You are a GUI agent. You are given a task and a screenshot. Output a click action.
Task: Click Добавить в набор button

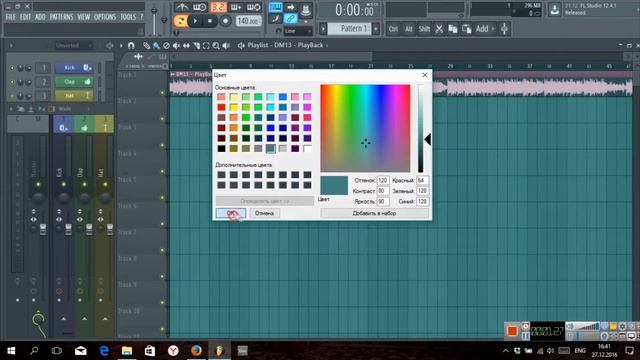(x=374, y=213)
